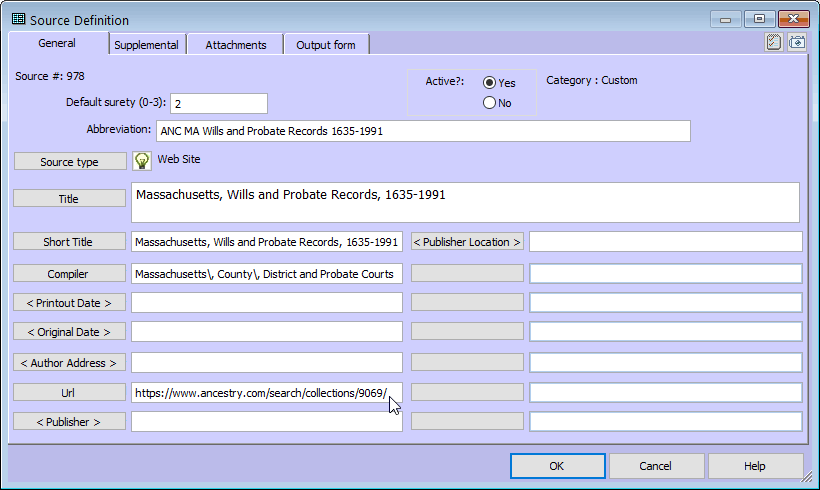Click the Url label button

[69, 393]
